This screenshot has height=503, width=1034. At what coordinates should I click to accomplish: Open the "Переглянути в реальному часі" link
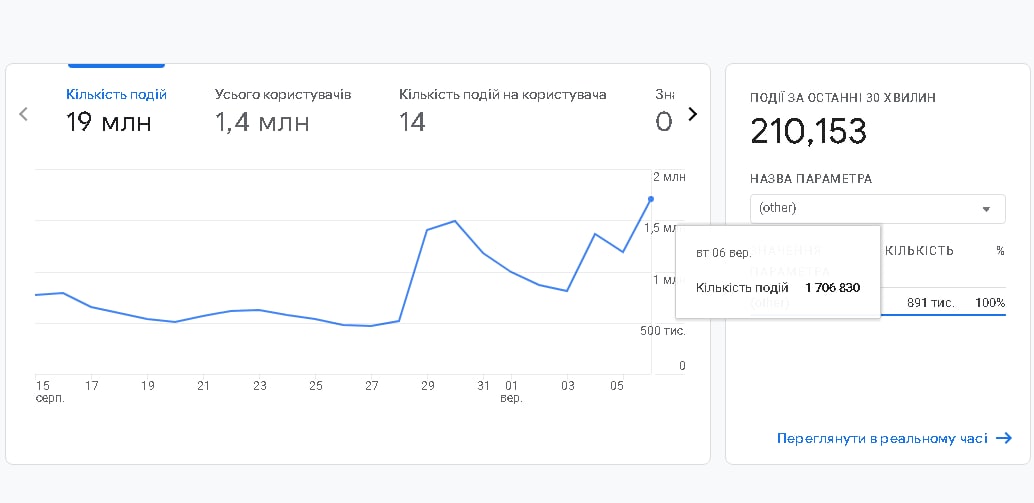coord(882,438)
